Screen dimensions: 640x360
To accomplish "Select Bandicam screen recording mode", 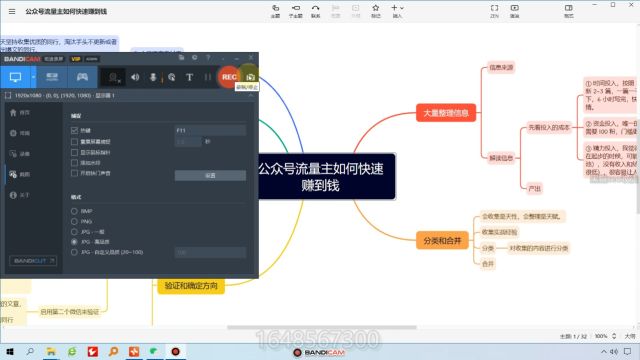I will coord(16,77).
